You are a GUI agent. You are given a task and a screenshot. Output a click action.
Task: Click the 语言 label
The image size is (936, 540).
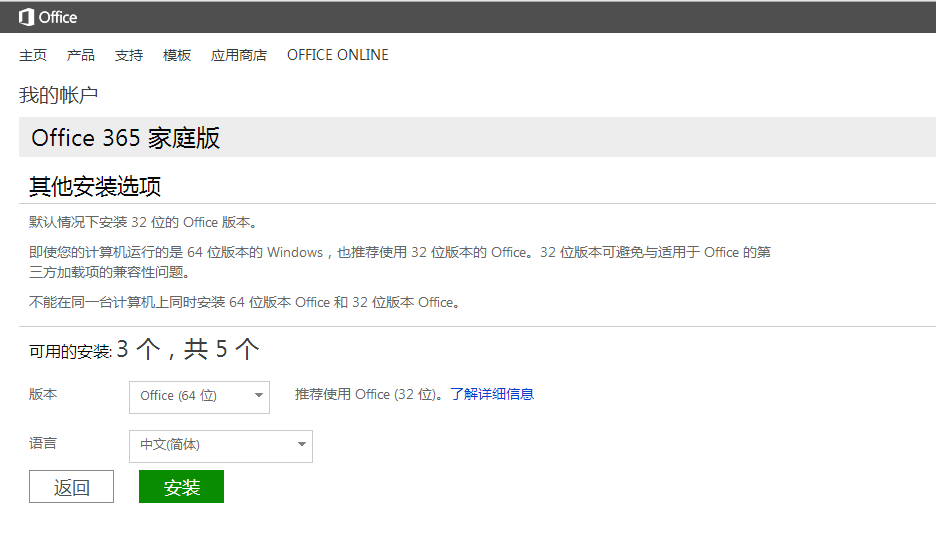[x=43, y=443]
